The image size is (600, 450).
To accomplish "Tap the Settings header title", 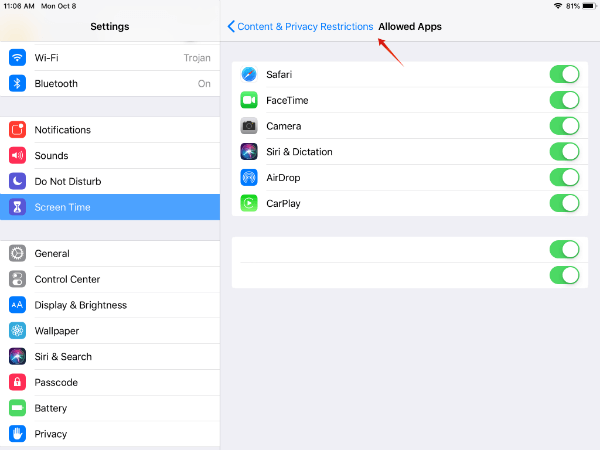I will 110,26.
